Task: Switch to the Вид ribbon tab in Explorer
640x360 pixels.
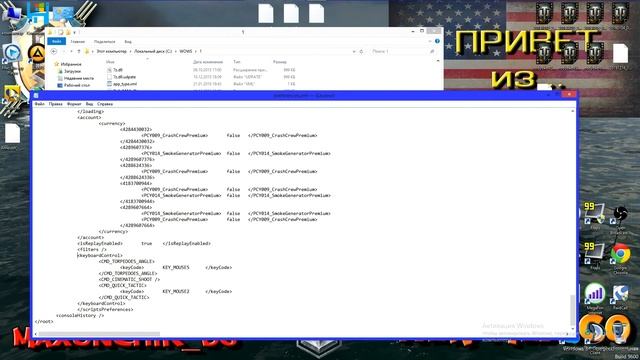Action: click(x=128, y=42)
